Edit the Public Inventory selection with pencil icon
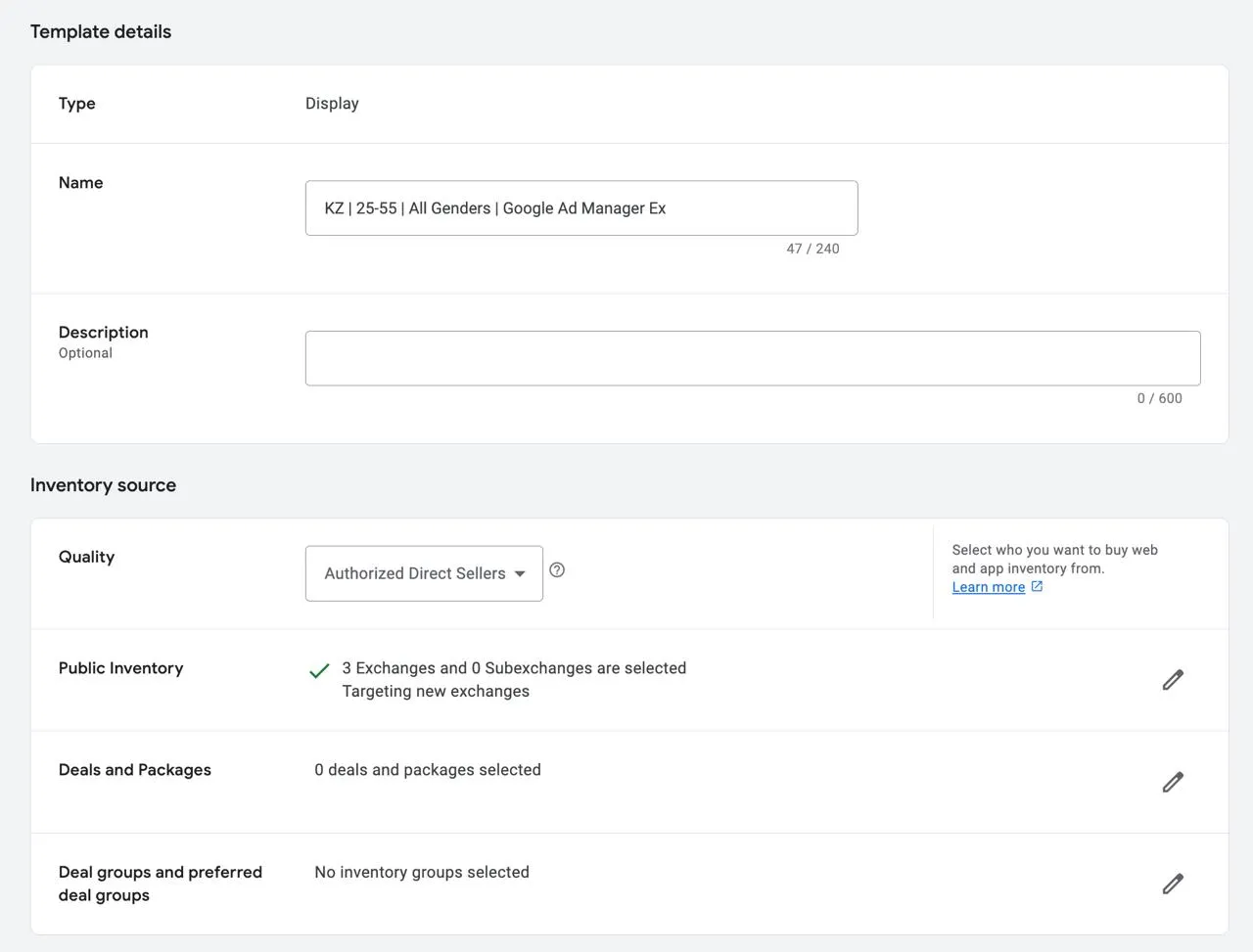Screen dimensions: 1253x952 (1173, 680)
